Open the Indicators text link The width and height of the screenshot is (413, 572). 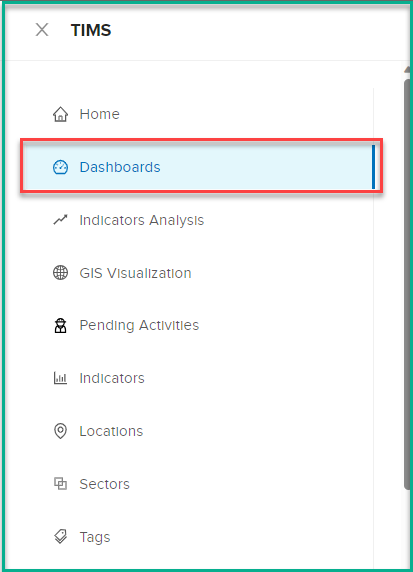(112, 378)
